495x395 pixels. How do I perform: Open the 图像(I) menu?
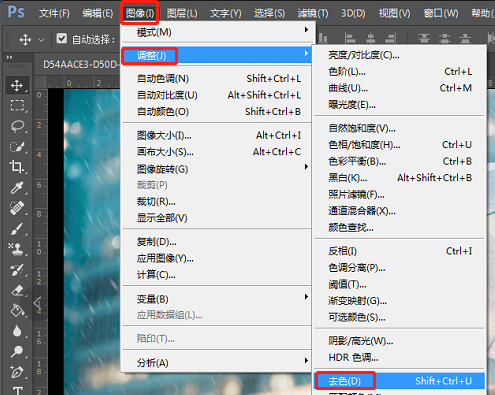click(140, 13)
